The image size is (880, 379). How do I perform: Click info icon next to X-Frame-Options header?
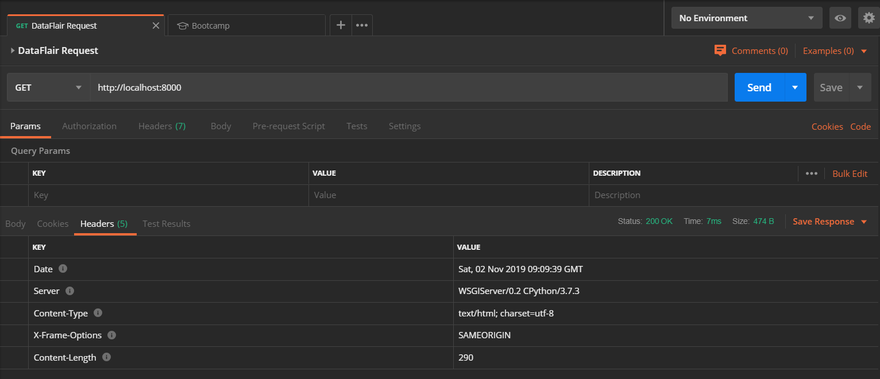[x=111, y=335]
